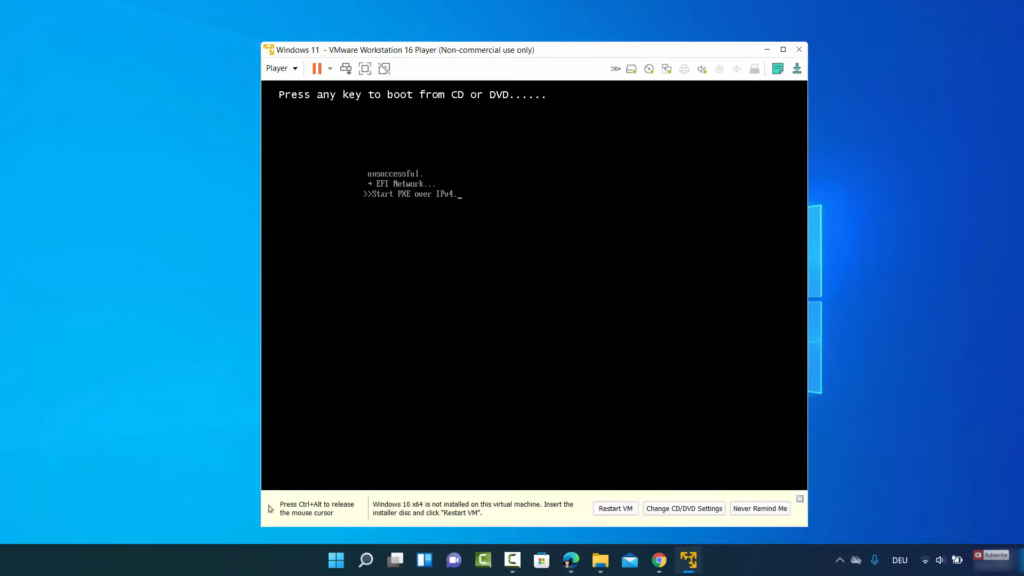Expand the power options arrow beside pause
1024x576 pixels.
coord(330,69)
